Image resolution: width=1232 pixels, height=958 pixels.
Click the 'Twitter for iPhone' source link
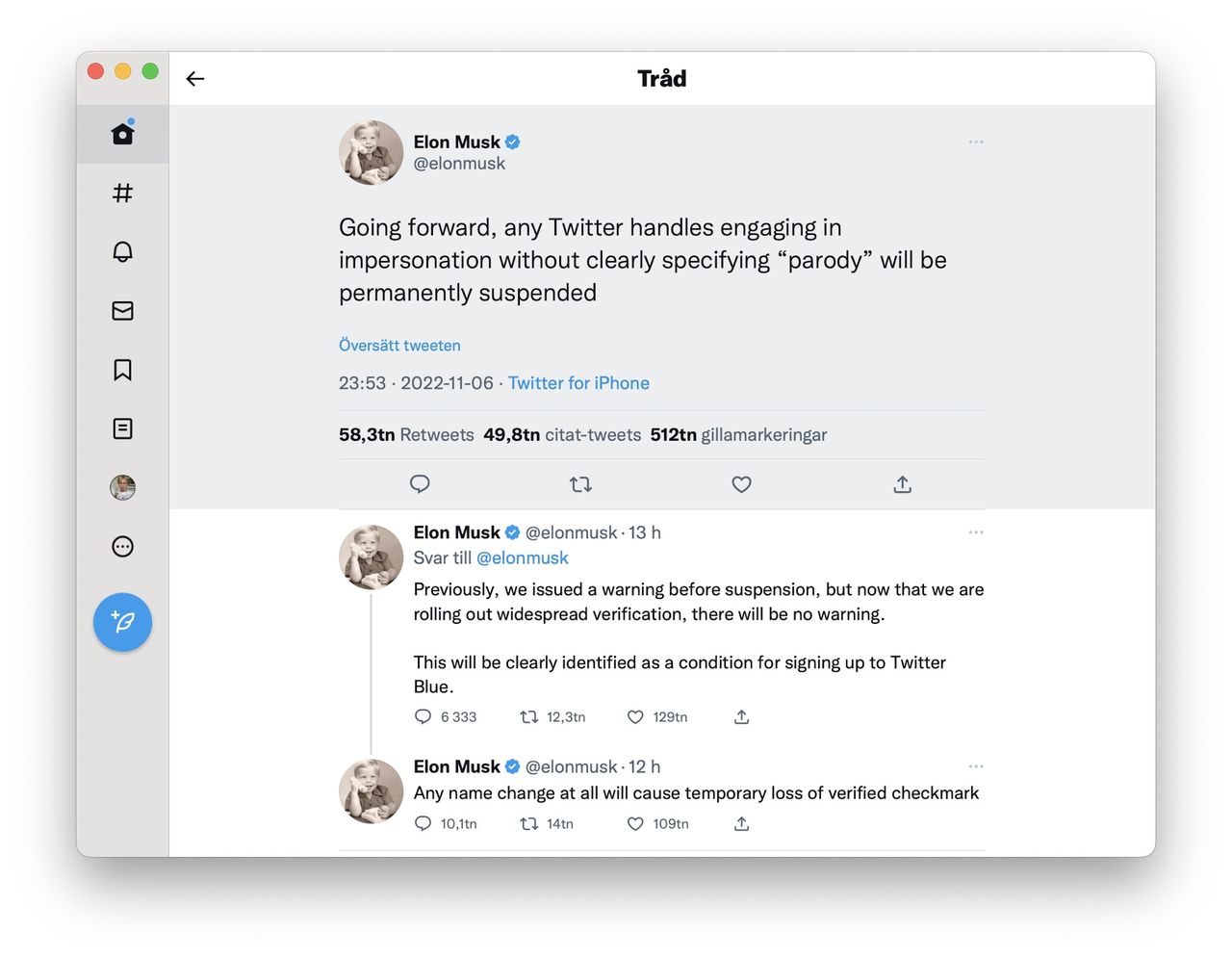(x=578, y=383)
